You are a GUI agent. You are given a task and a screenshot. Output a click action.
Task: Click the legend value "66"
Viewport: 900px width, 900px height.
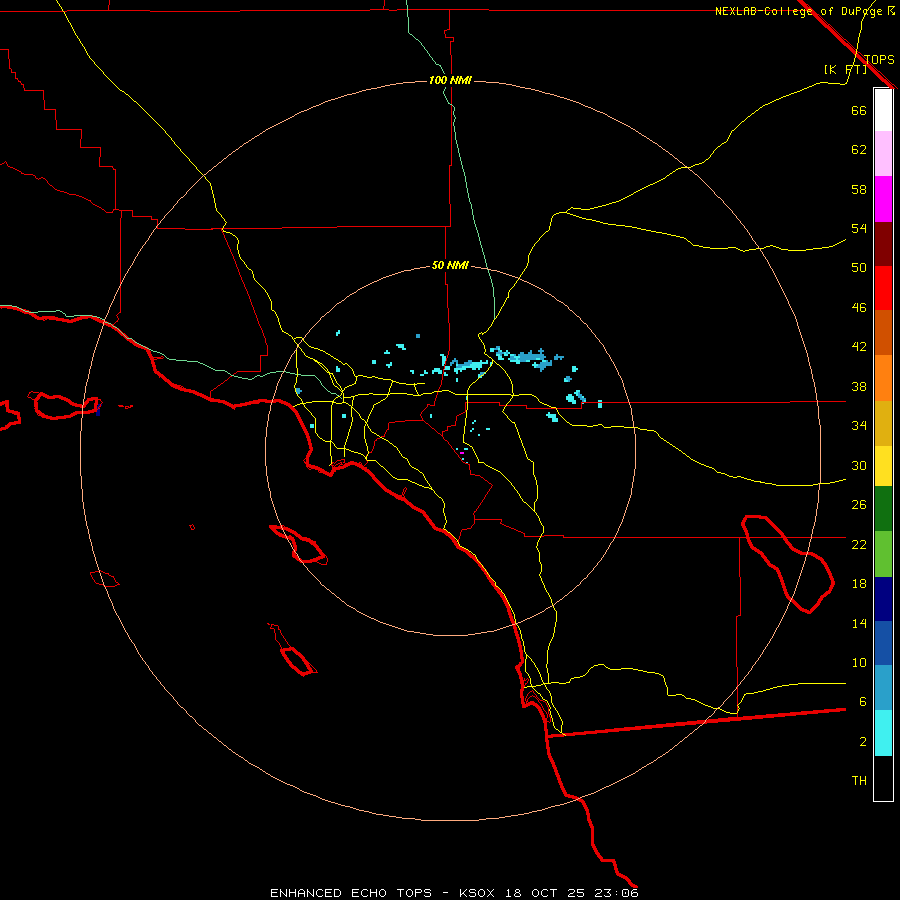point(859,110)
